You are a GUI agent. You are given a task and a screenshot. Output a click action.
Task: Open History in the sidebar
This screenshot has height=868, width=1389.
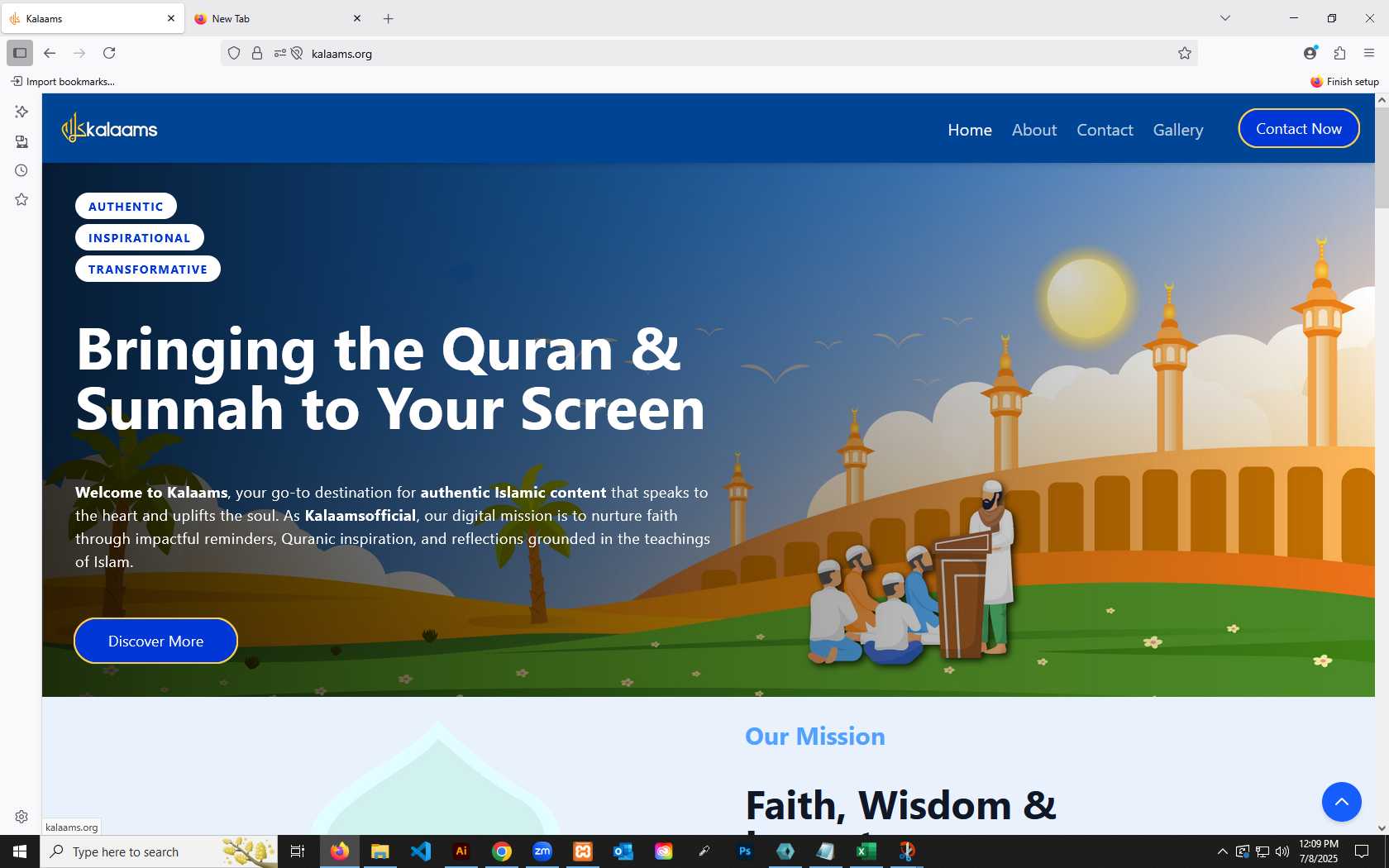(21, 170)
